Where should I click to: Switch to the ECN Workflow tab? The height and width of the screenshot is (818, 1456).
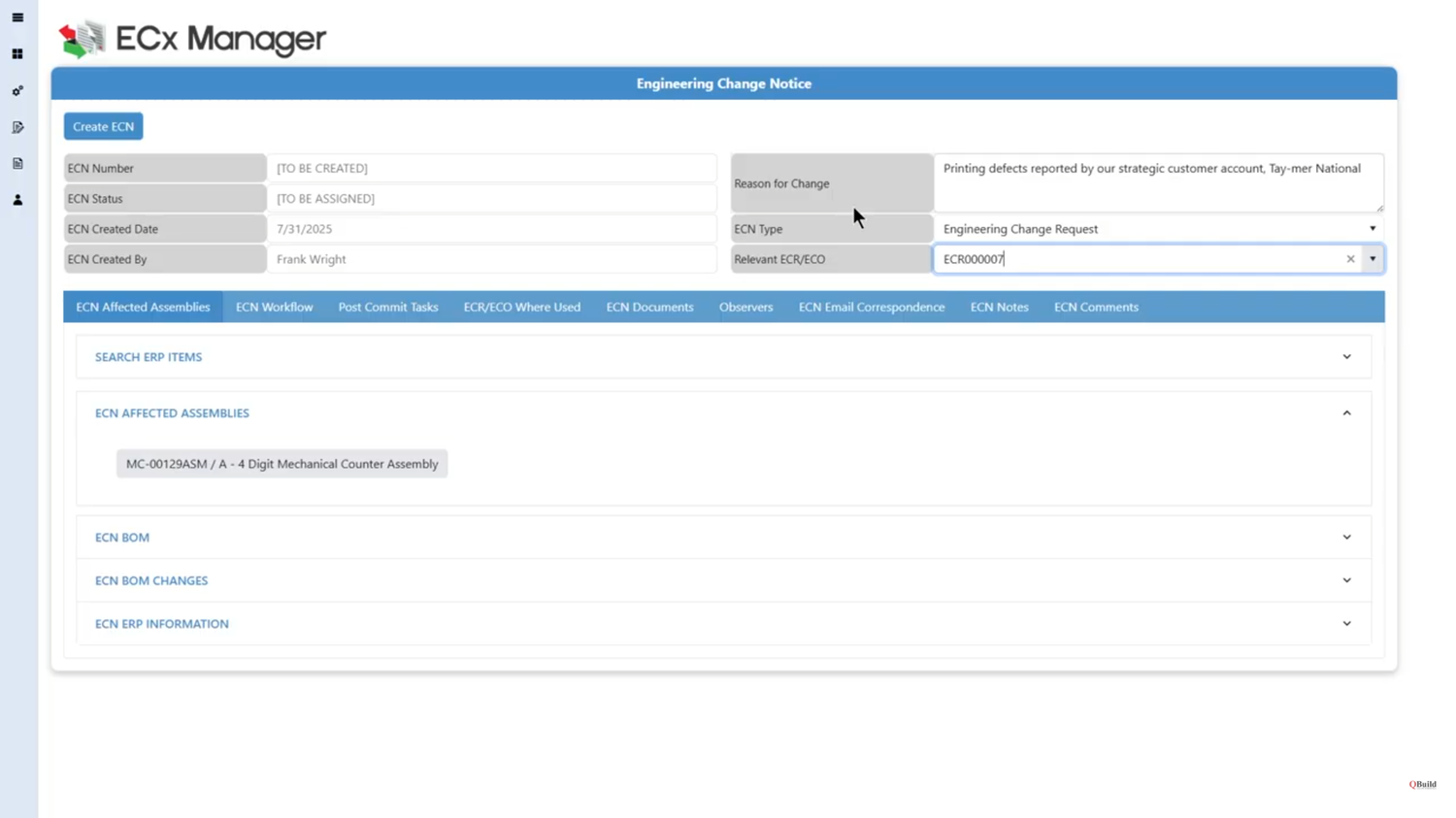[274, 307]
